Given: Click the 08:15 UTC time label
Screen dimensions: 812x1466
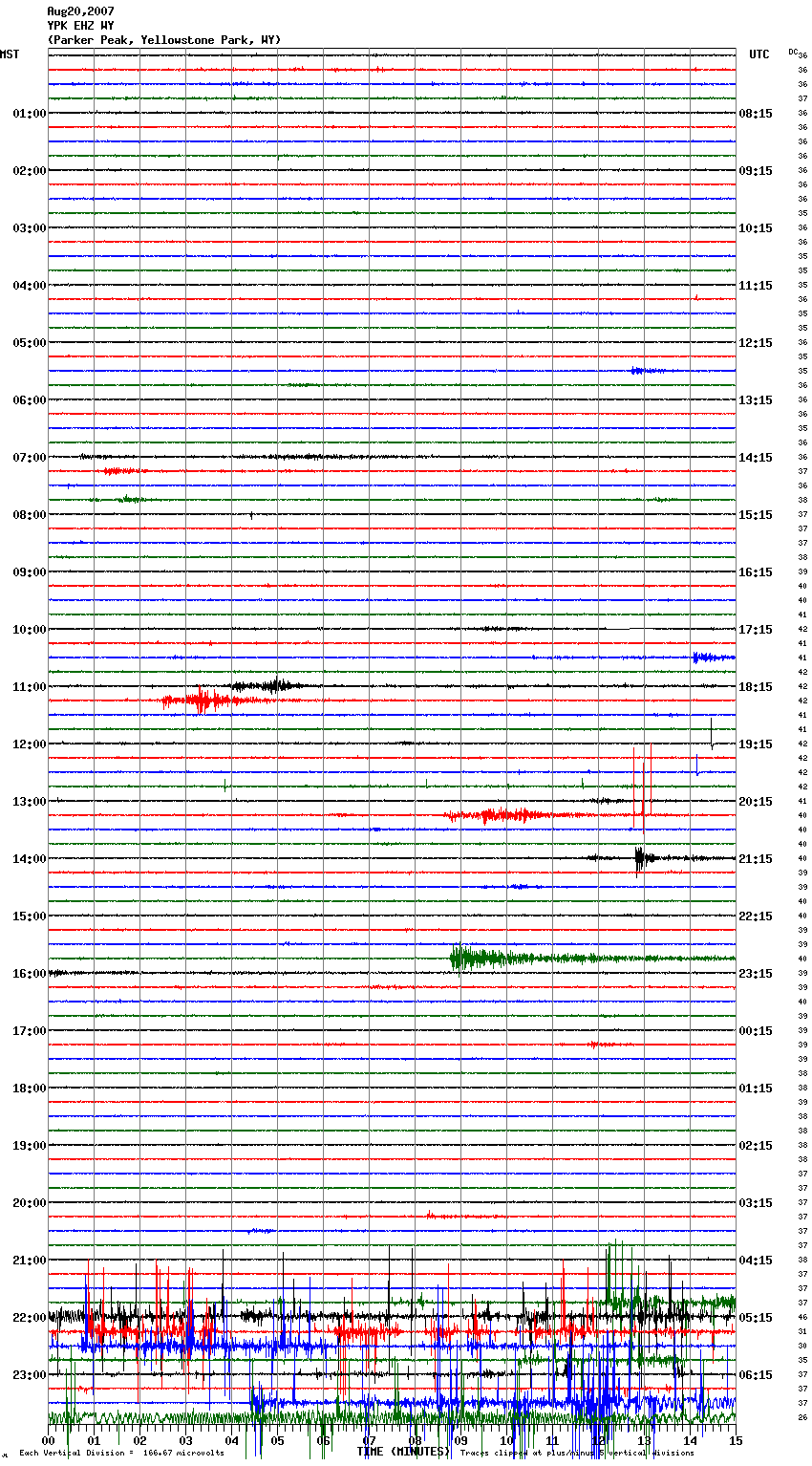Looking at the screenshot, I should (x=756, y=114).
